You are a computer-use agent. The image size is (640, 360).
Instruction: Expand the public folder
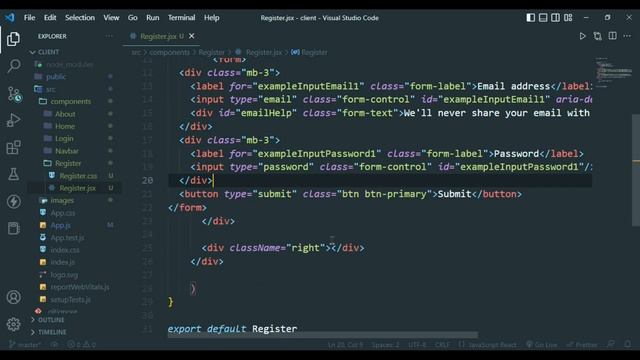[56, 76]
